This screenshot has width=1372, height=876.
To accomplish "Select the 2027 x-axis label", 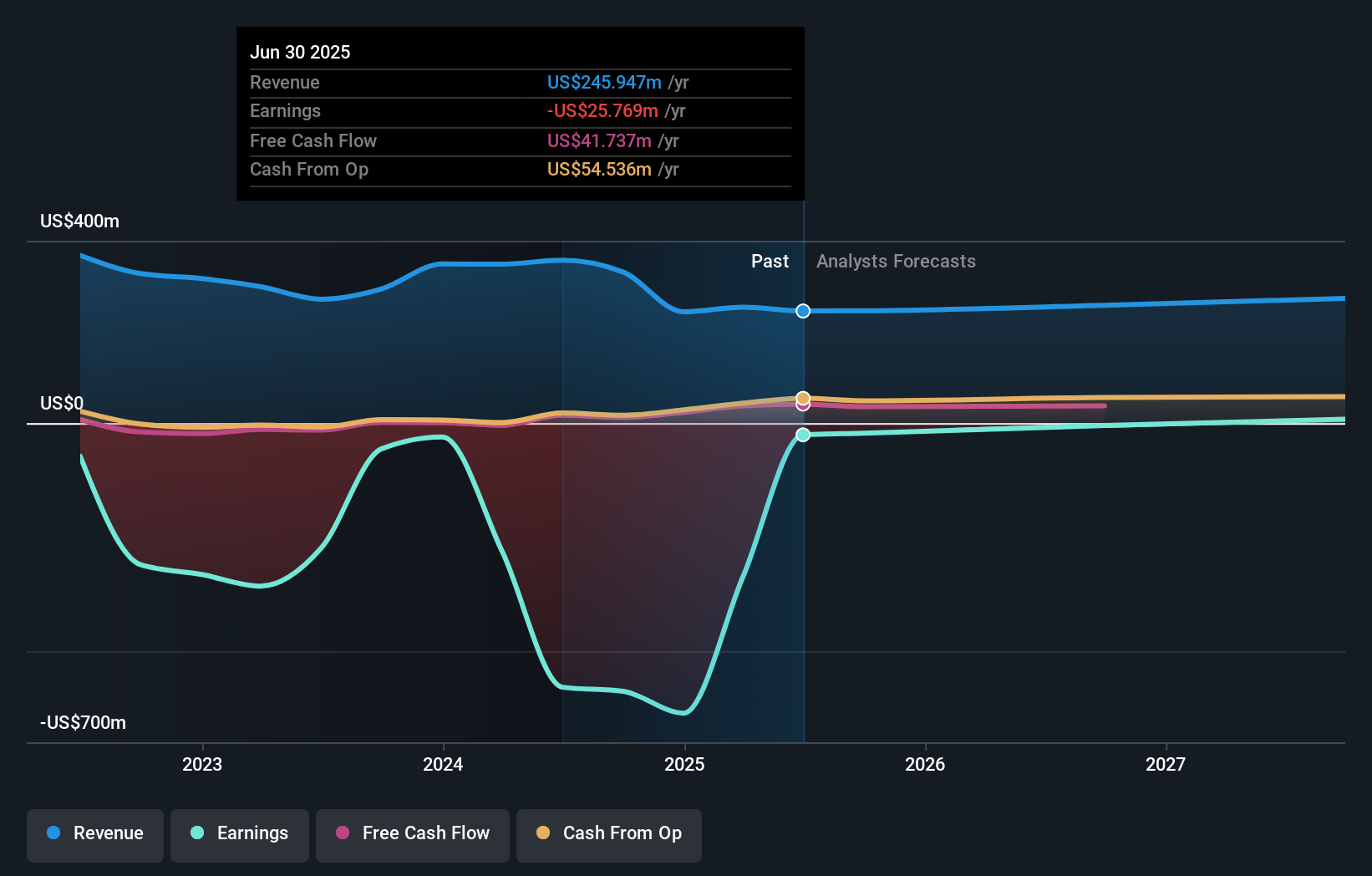I will [1166, 764].
